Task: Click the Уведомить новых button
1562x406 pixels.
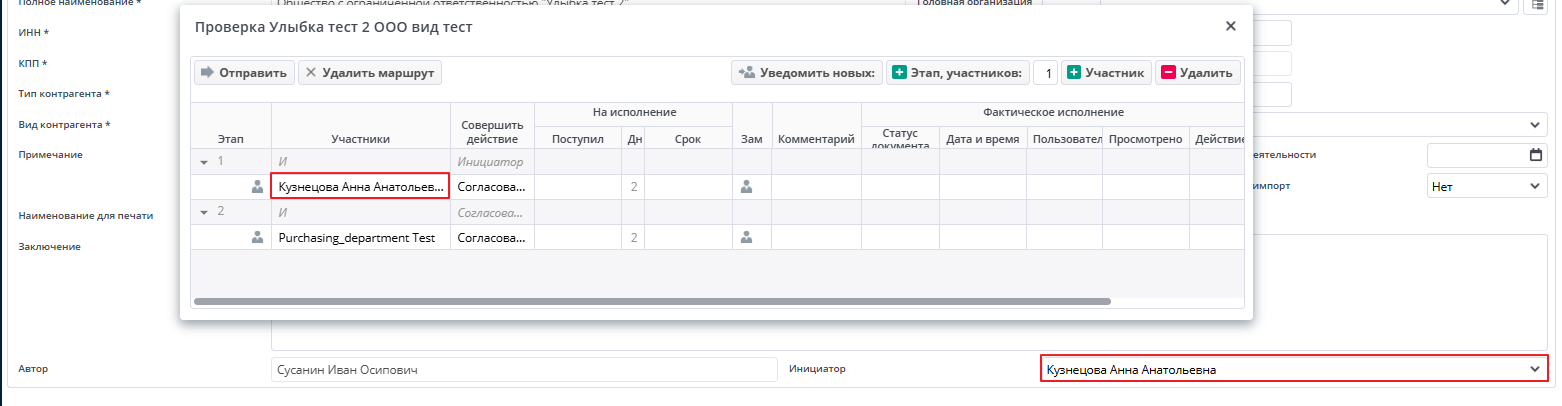Action: 806,72
